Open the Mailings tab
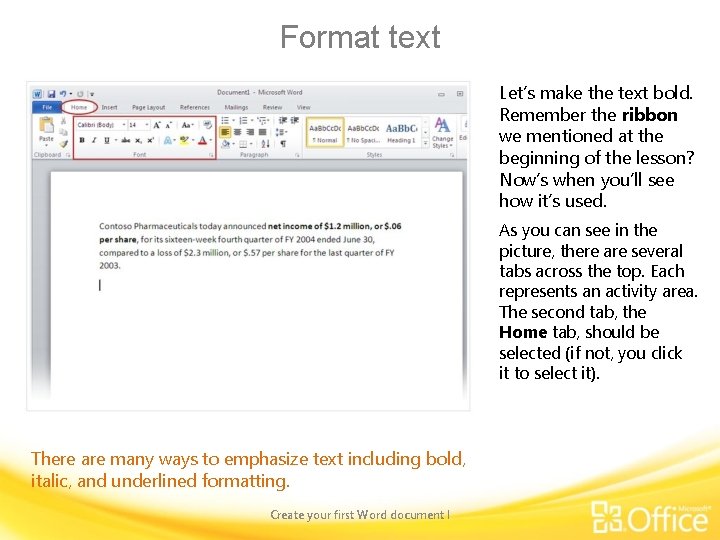720x540 pixels. pos(236,107)
